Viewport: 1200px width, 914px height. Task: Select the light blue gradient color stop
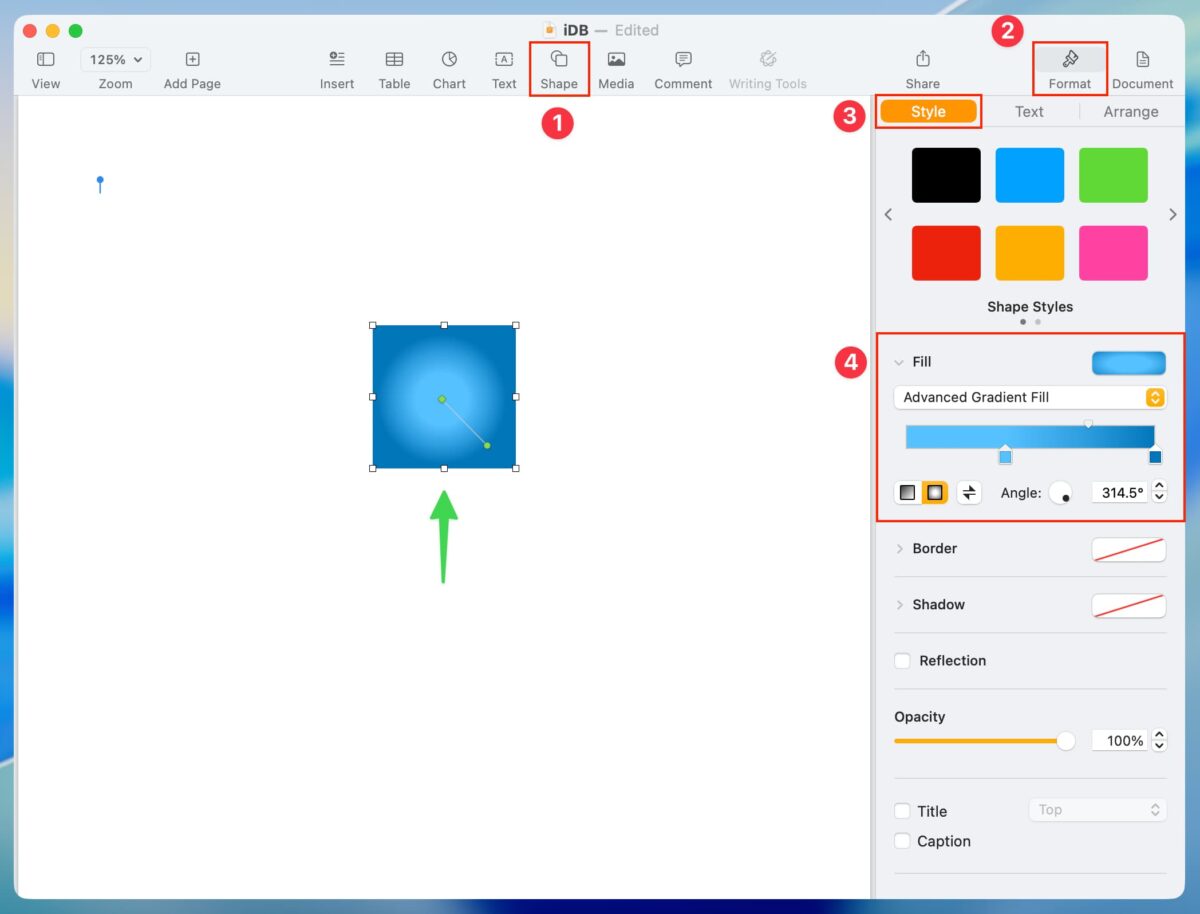point(1005,455)
